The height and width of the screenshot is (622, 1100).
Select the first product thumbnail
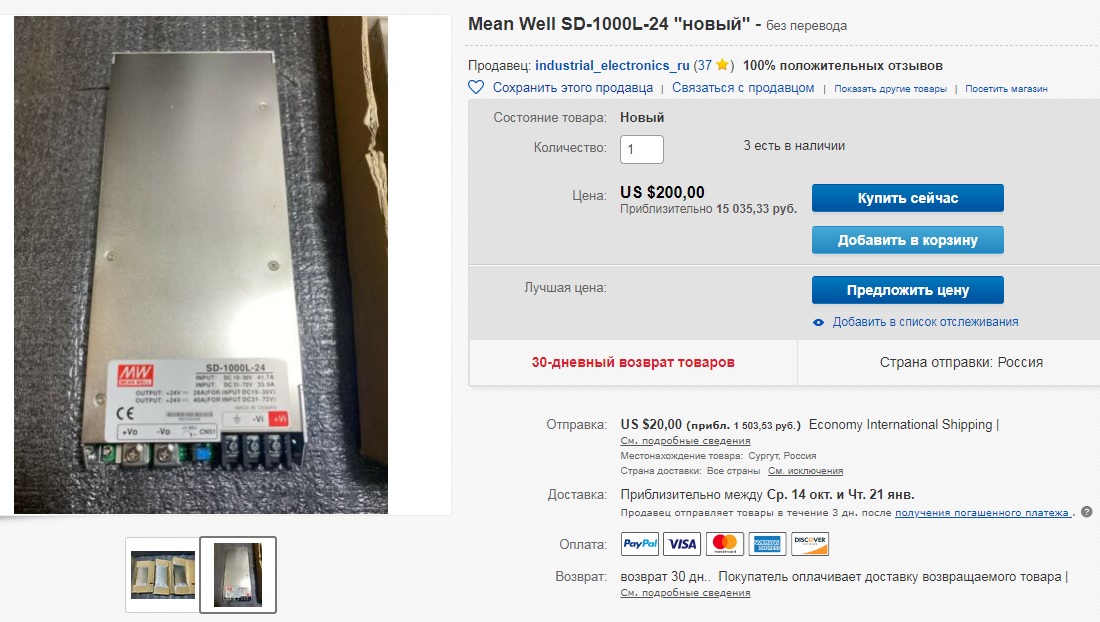(x=163, y=574)
